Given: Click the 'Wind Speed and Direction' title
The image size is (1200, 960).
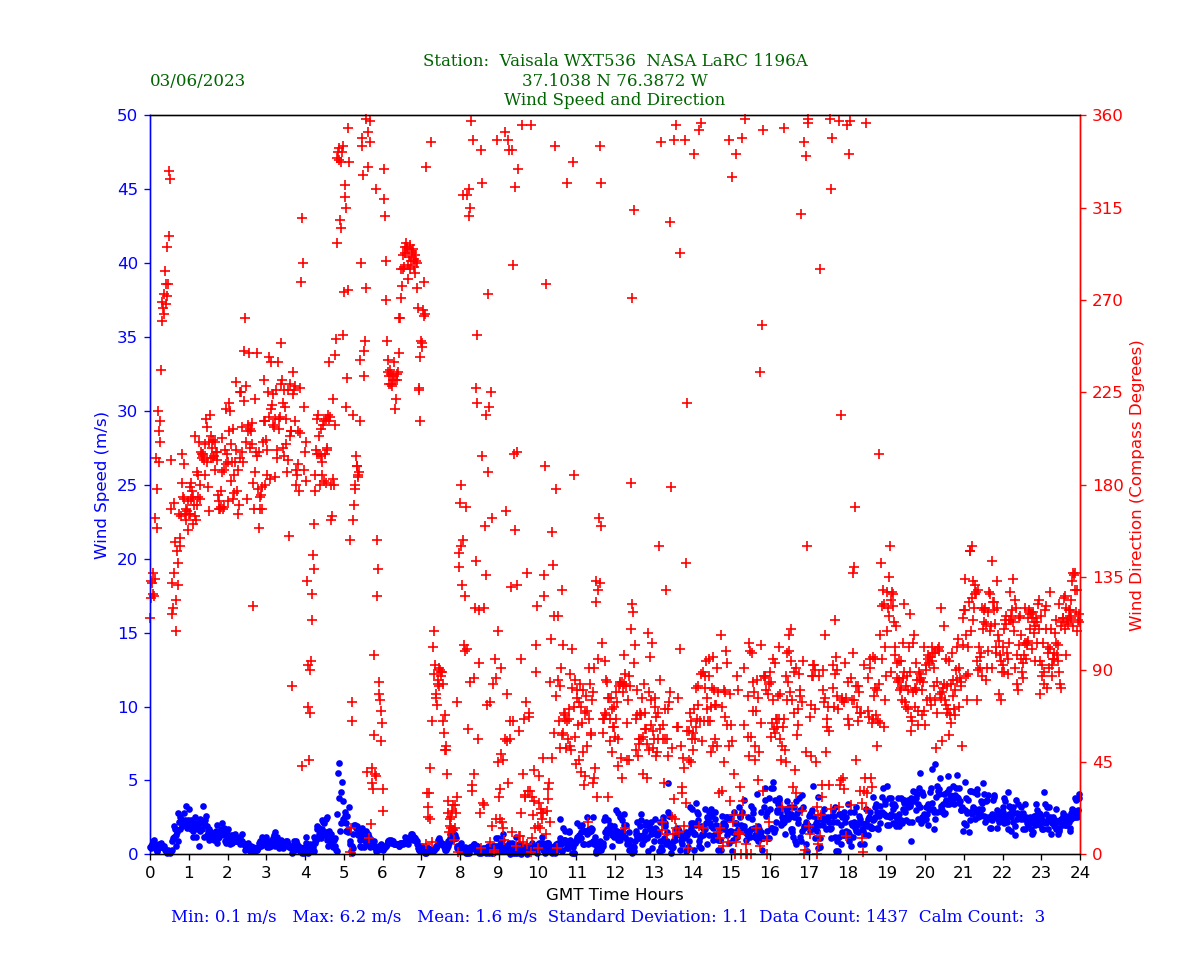Looking at the screenshot, I should [614, 100].
